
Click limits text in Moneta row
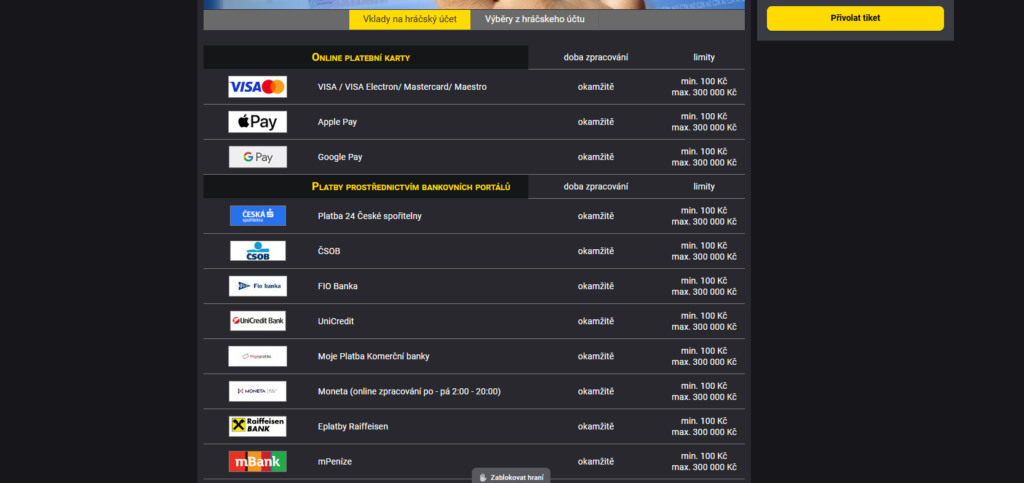coord(704,392)
